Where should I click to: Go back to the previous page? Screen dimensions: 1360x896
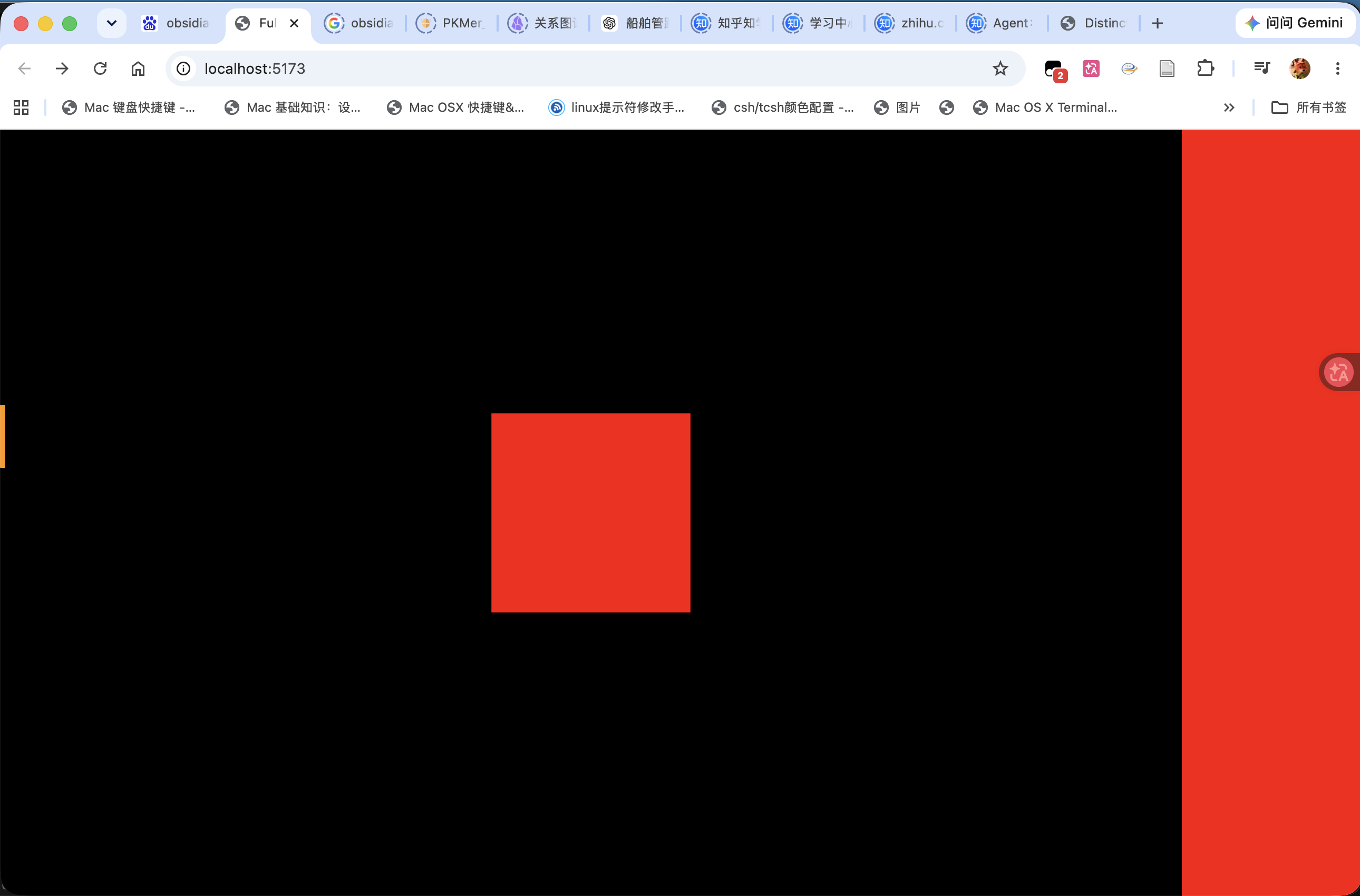point(24,69)
